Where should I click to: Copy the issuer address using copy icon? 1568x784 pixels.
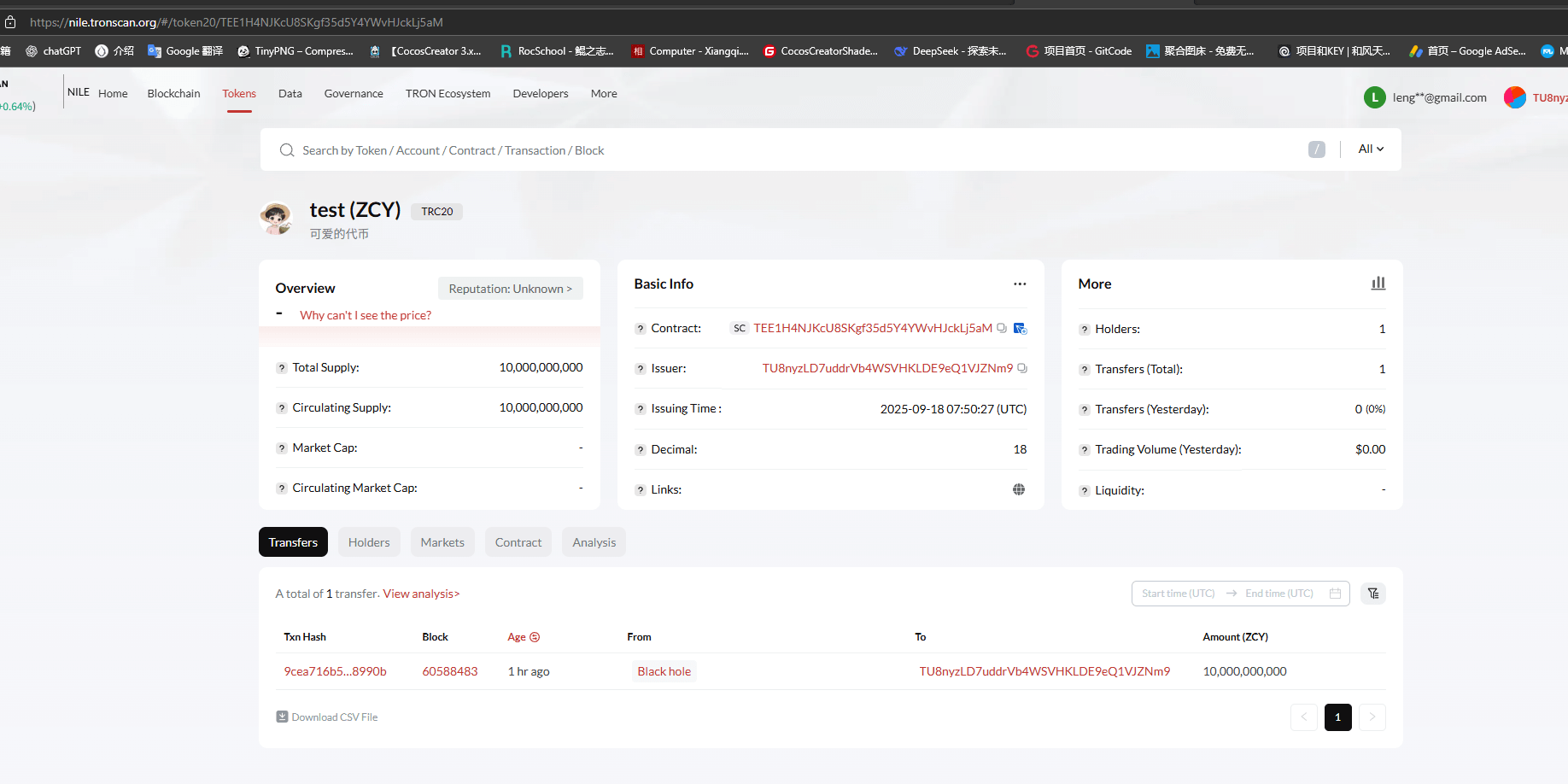pyautogui.click(x=1022, y=368)
